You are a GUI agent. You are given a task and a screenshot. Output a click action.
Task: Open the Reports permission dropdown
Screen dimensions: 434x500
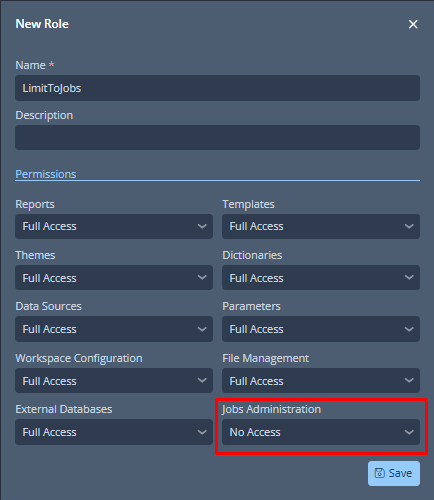pos(114,226)
